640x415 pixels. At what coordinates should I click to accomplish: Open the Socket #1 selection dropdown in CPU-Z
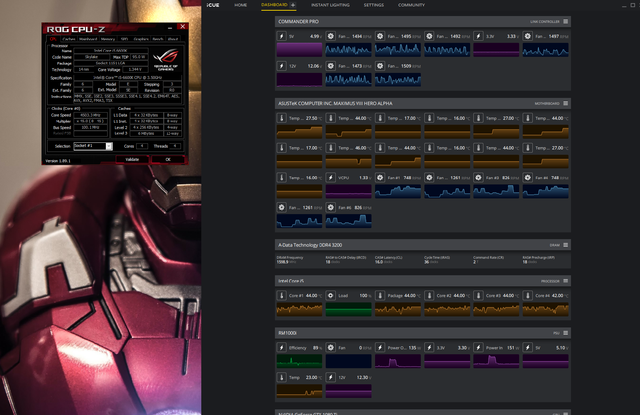pyautogui.click(x=109, y=146)
